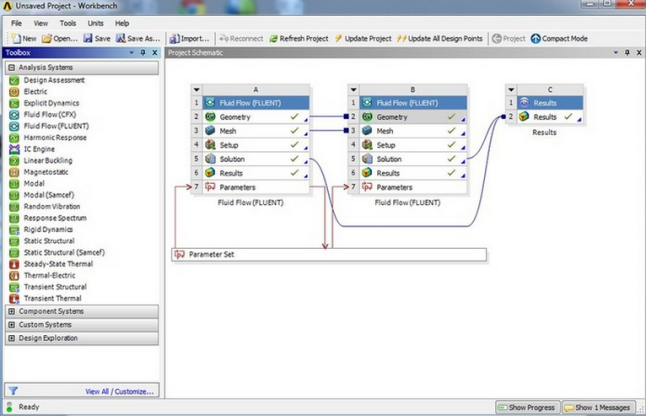646x416 pixels.
Task: Select the Parameter Set bar
Action: [328, 255]
